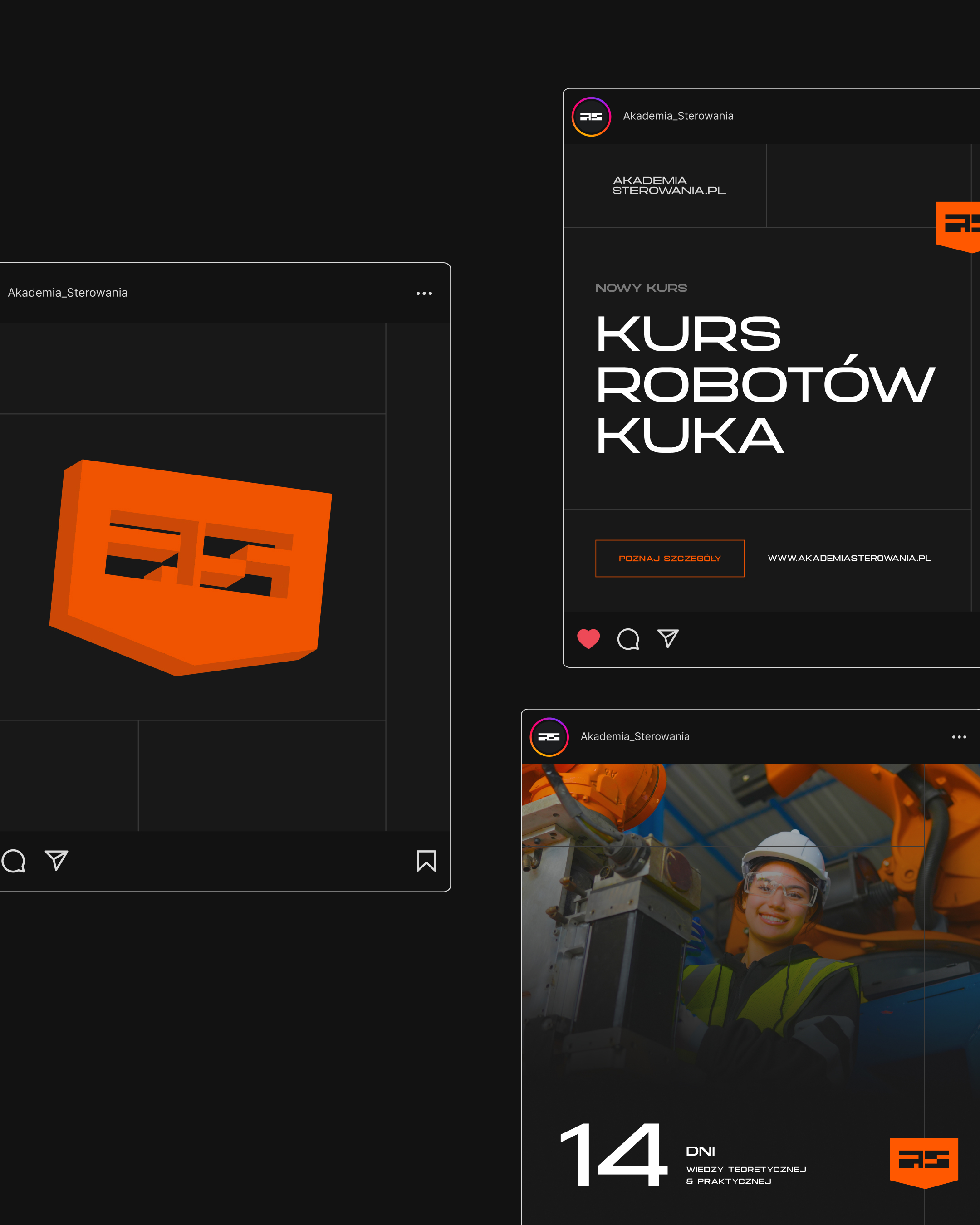
Task: Tap the share arrow on left post
Action: (x=57, y=860)
